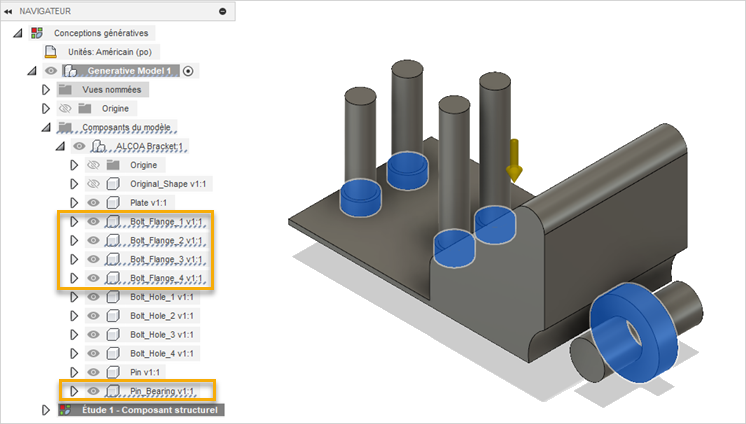Click the Vues nommées folder icon

pyautogui.click(x=65, y=89)
